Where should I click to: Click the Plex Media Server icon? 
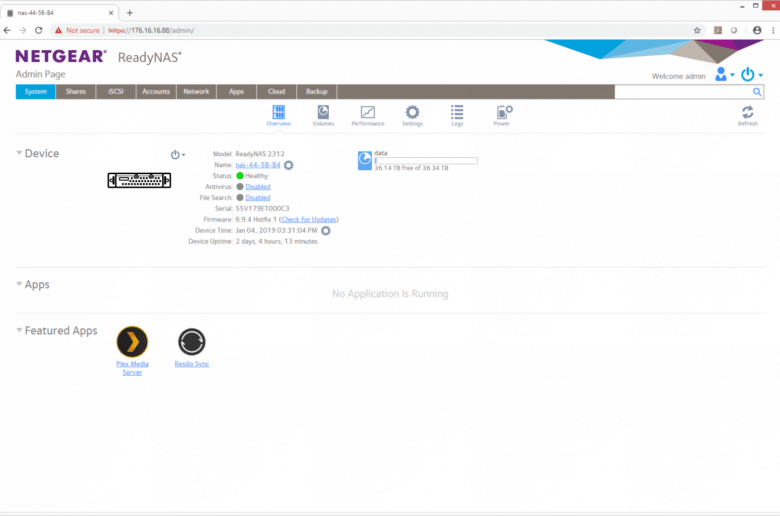click(132, 342)
